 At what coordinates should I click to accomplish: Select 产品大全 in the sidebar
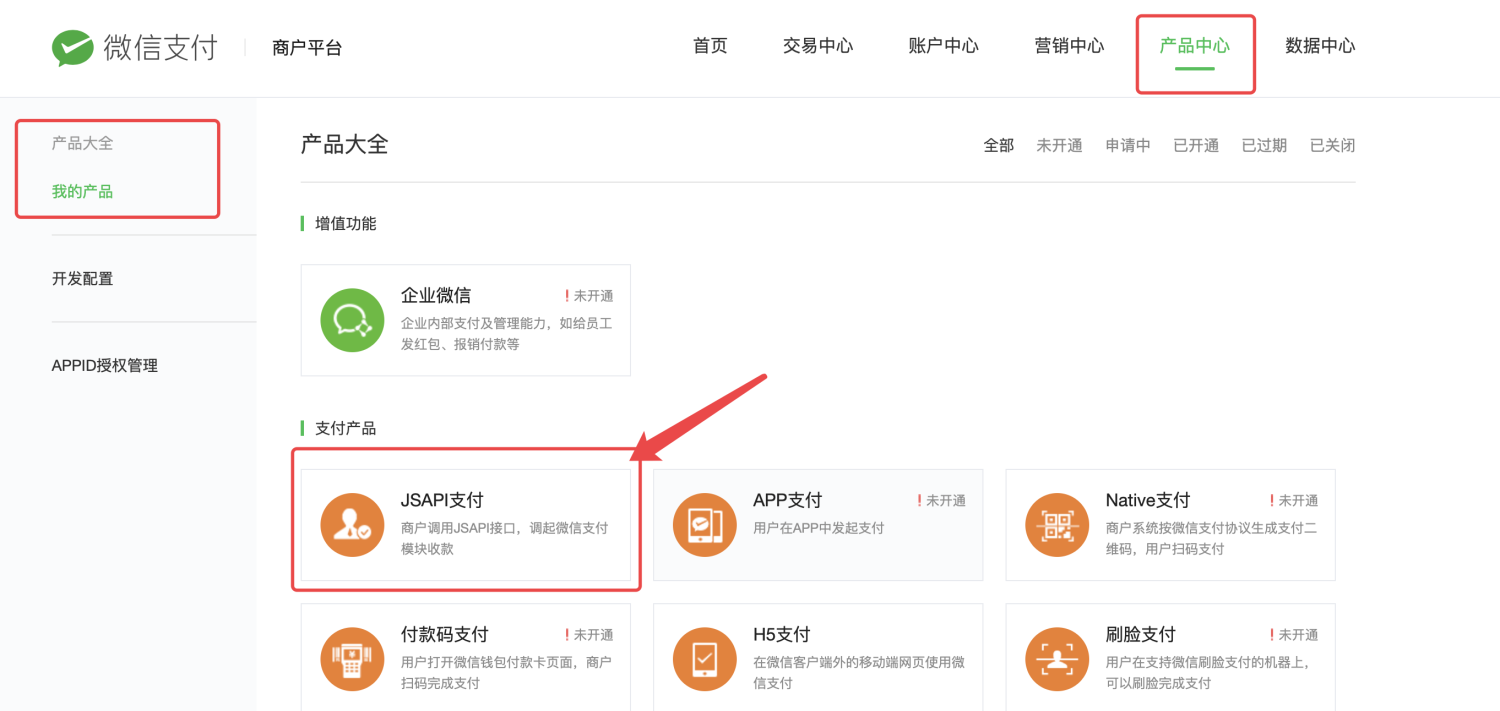click(82, 143)
